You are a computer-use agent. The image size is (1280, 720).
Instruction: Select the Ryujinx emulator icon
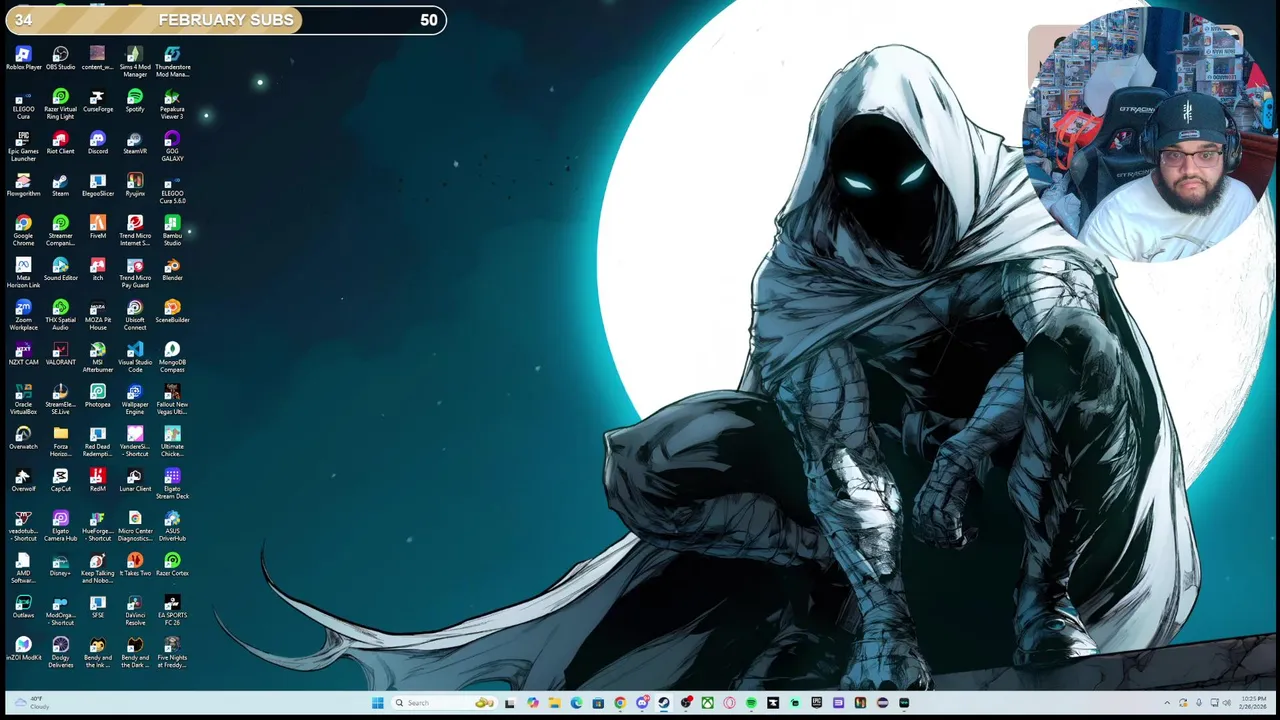click(x=135, y=185)
